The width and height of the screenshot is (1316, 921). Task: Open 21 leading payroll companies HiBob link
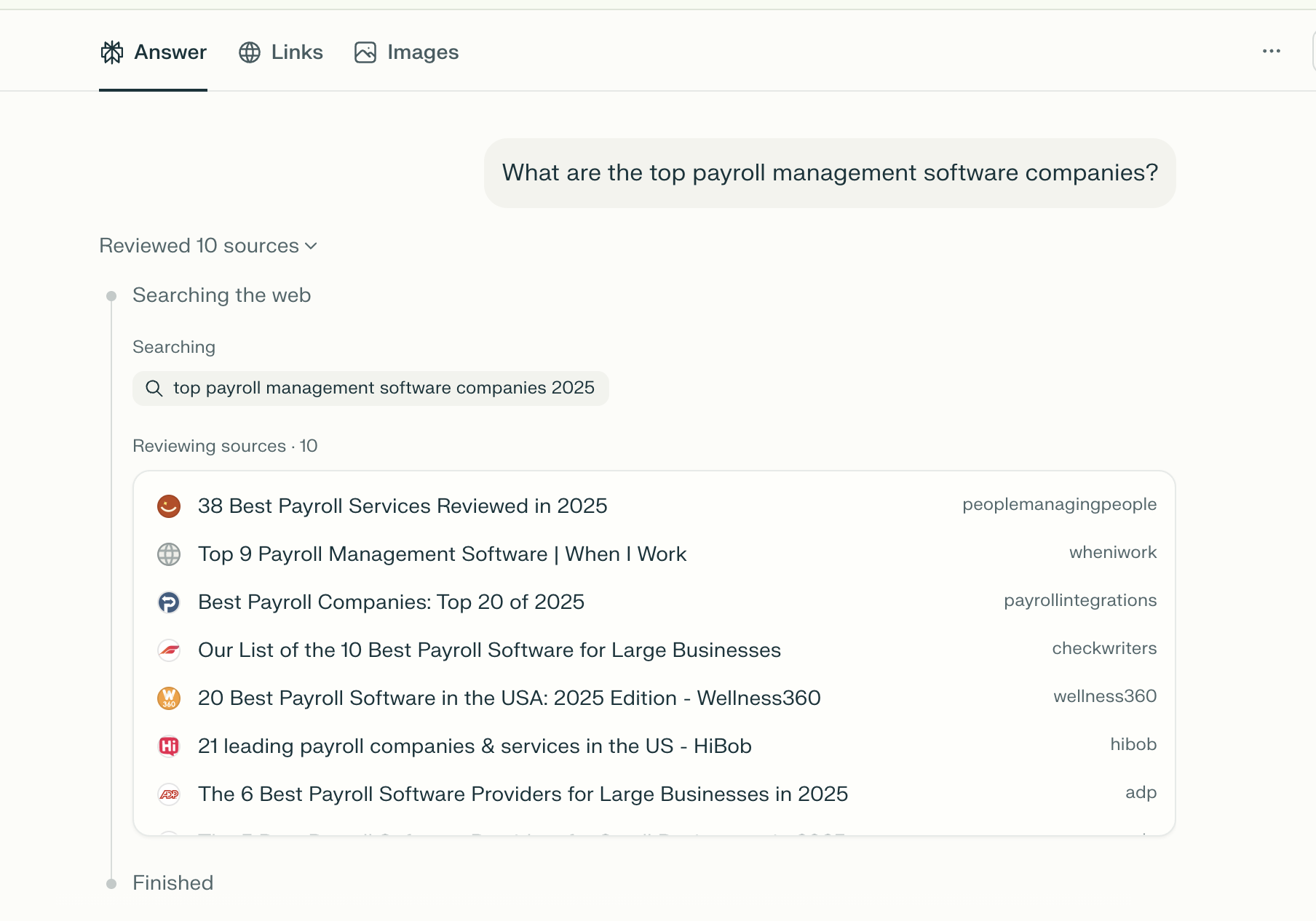[x=475, y=746]
